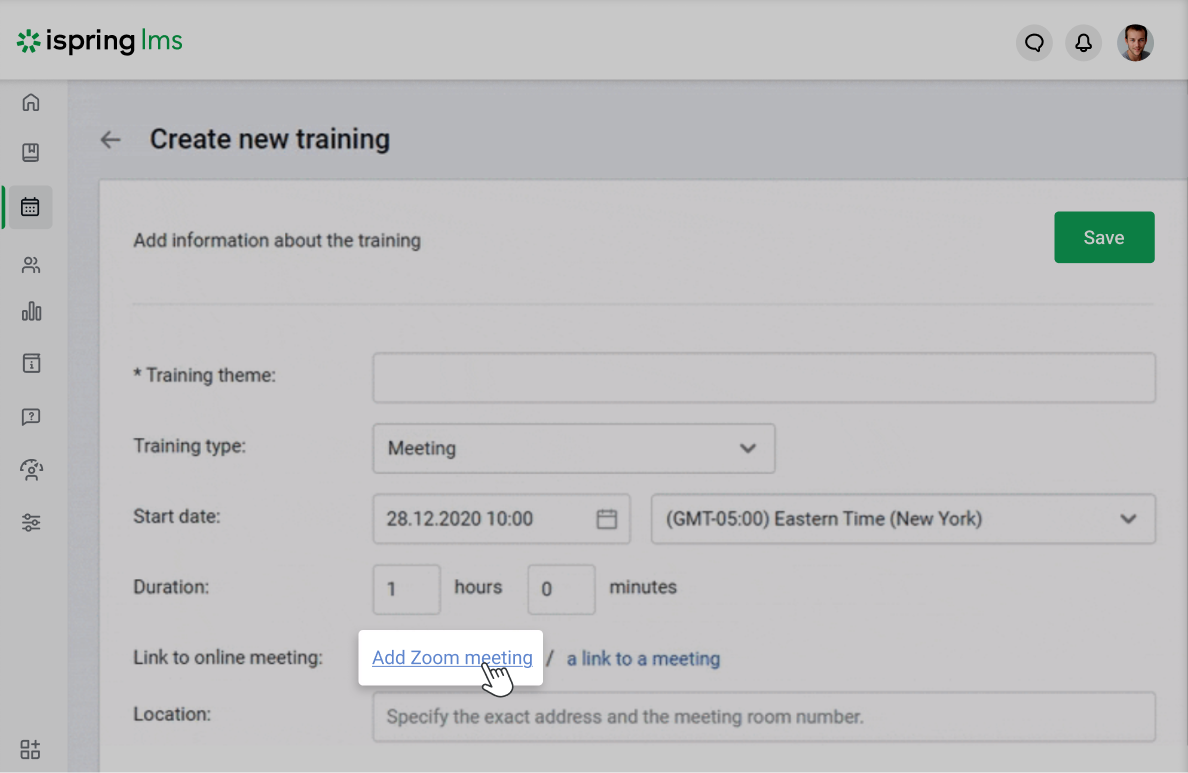Click the 'a link to a meeting' option
Screen dimensions: 1188x773
tap(643, 658)
